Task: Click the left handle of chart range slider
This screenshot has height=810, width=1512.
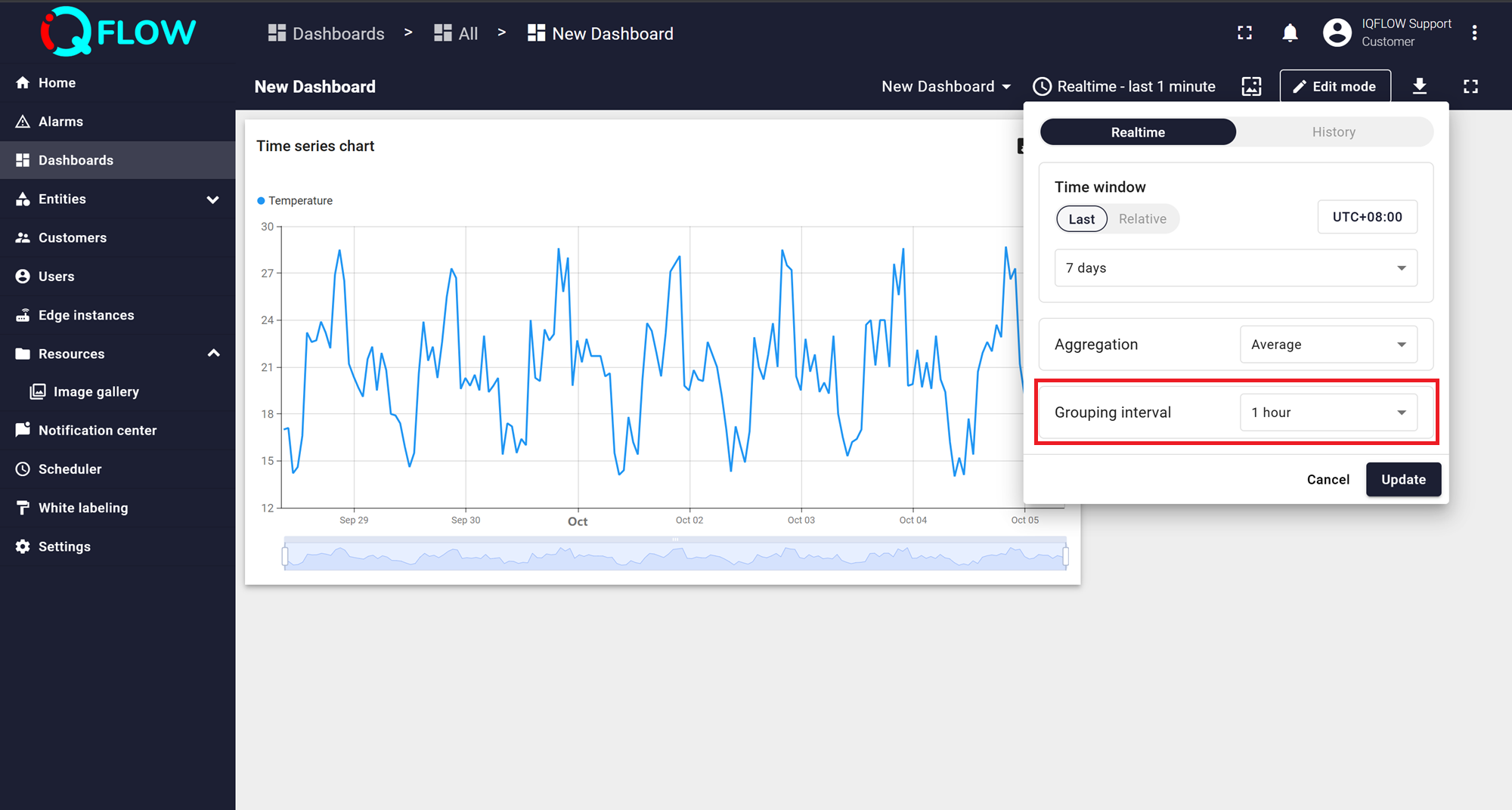Action: click(x=285, y=557)
